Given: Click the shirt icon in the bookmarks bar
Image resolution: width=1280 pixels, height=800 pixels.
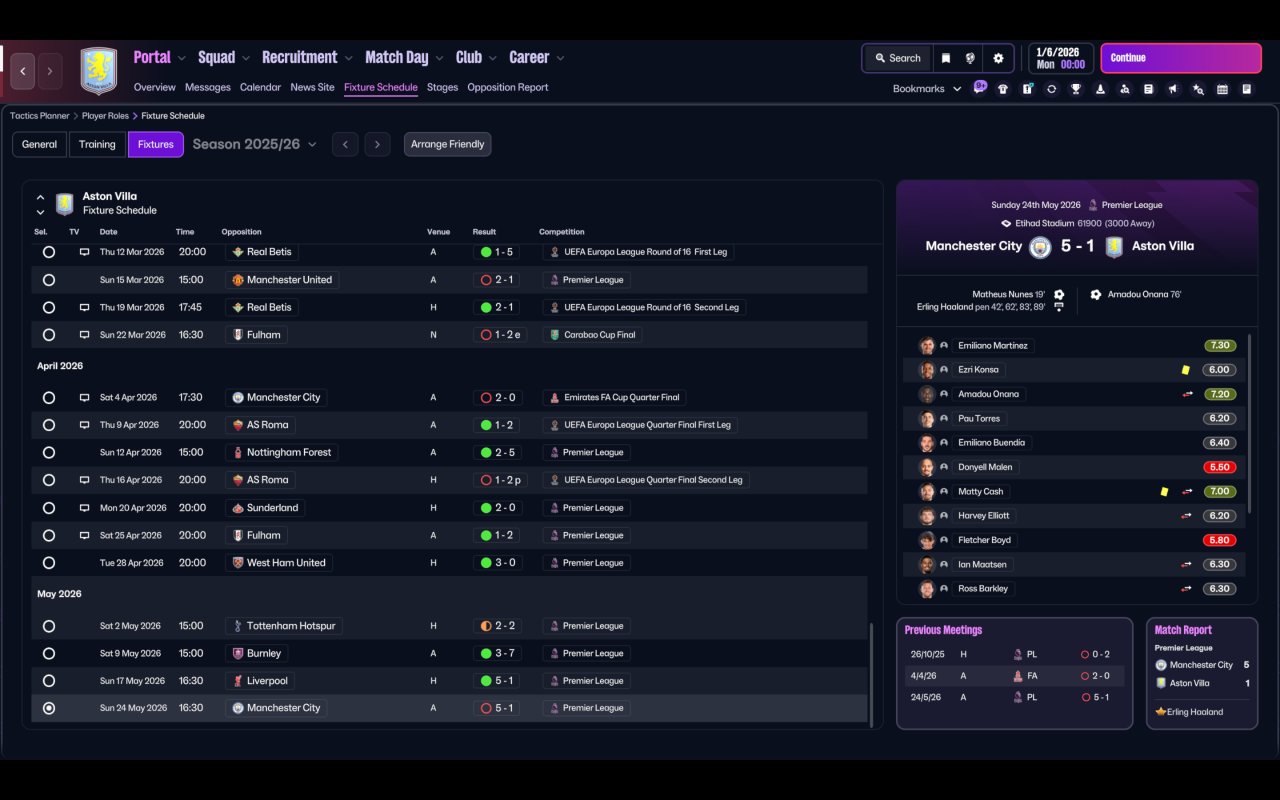Looking at the screenshot, I should point(1003,89).
